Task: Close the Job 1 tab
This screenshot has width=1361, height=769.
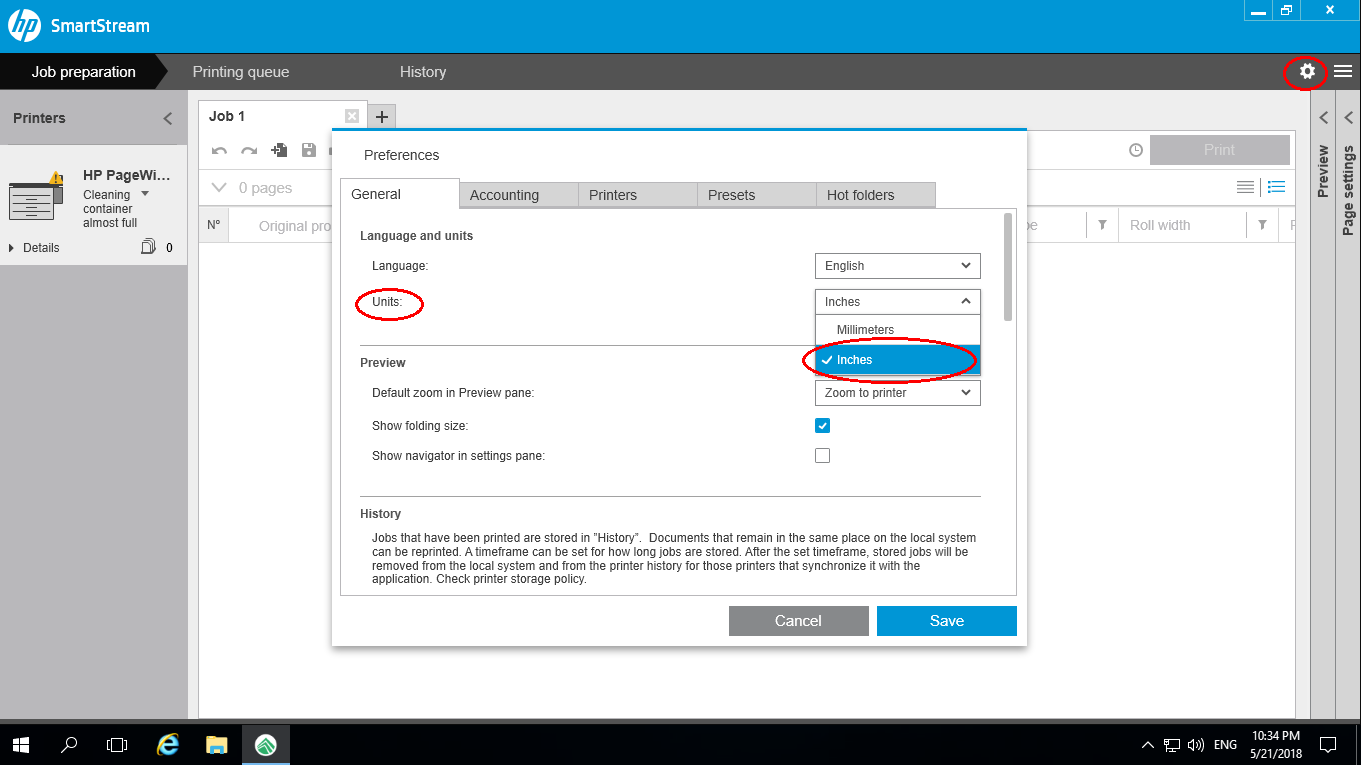Action: [351, 116]
